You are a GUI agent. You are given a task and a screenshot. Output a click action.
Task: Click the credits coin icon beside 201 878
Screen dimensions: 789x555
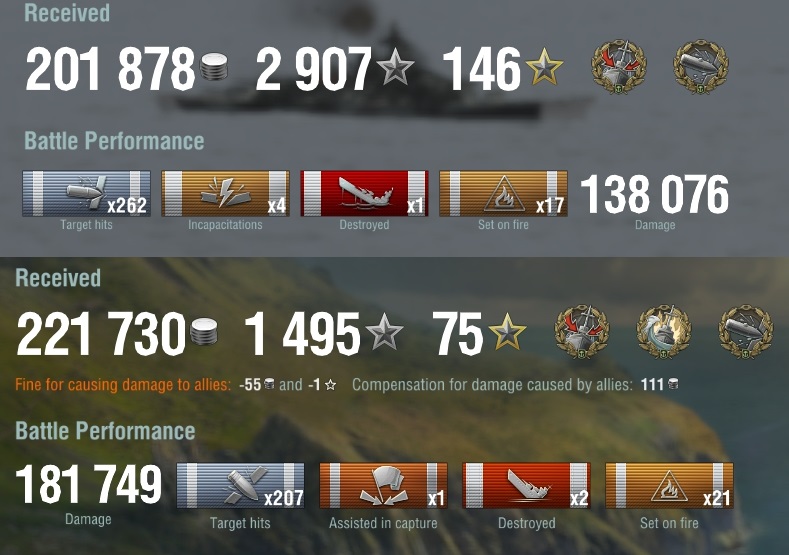[214, 68]
